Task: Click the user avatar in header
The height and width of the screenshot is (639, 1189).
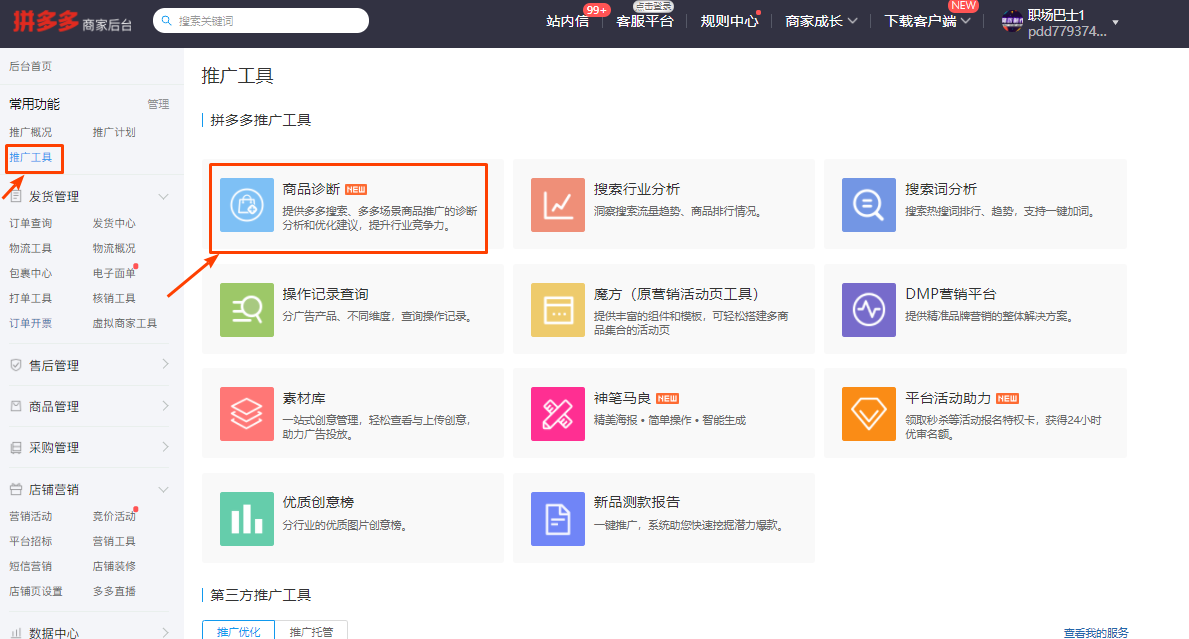Action: coord(1012,21)
